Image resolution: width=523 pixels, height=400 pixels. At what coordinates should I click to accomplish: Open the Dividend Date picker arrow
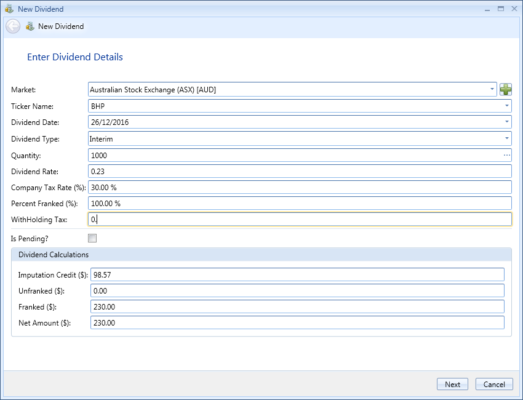coord(507,122)
